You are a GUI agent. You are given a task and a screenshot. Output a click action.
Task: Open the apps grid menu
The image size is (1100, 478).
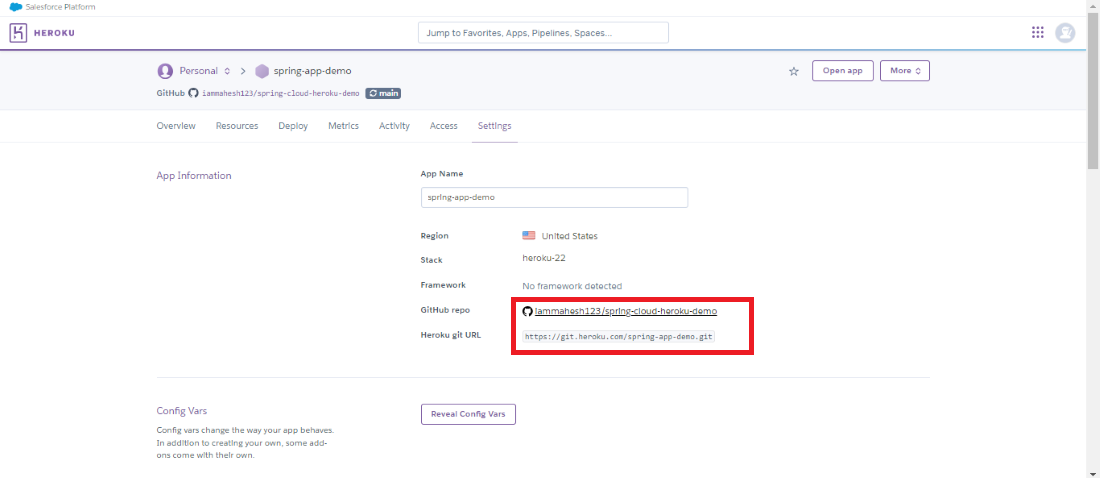pyautogui.click(x=1038, y=33)
